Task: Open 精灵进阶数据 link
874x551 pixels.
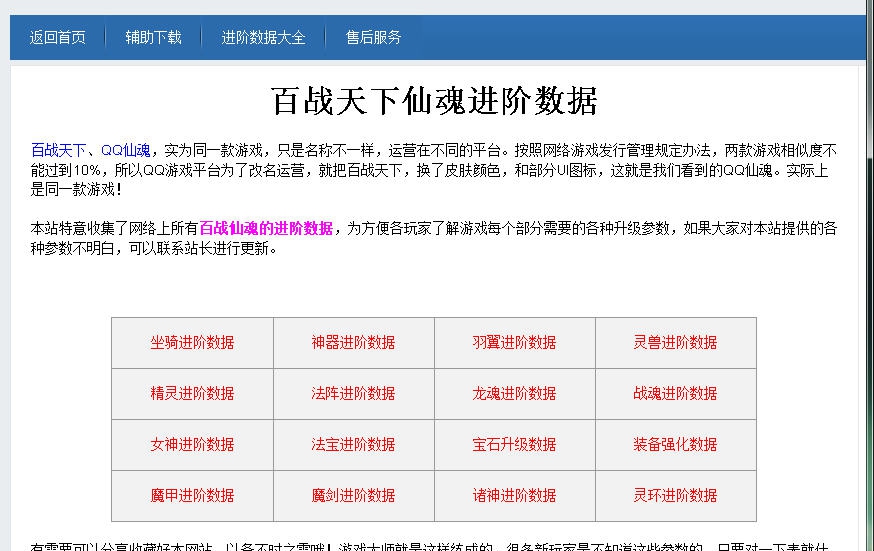Action: 192,394
